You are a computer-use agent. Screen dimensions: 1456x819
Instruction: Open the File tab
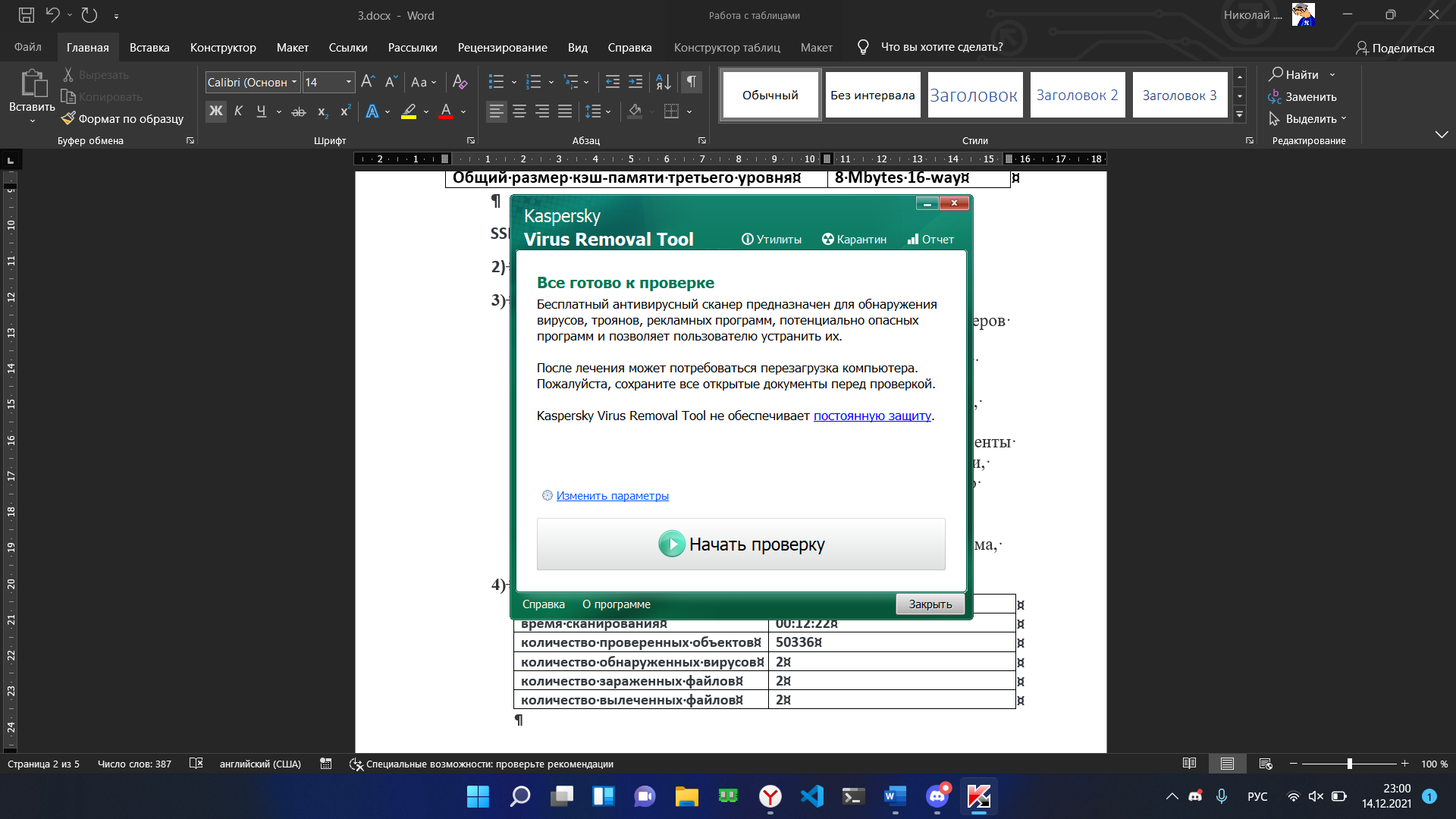point(27,47)
